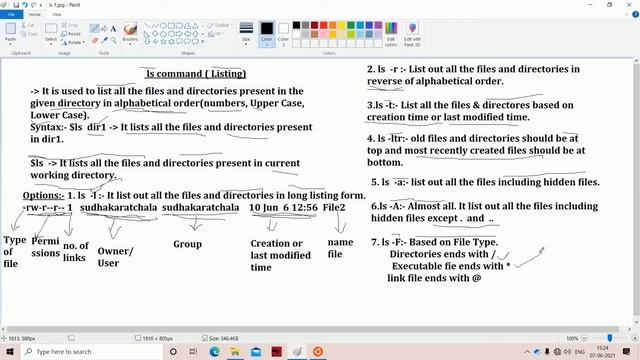
Task: Click the vertical scrollbar up arrow
Action: pos(636,61)
